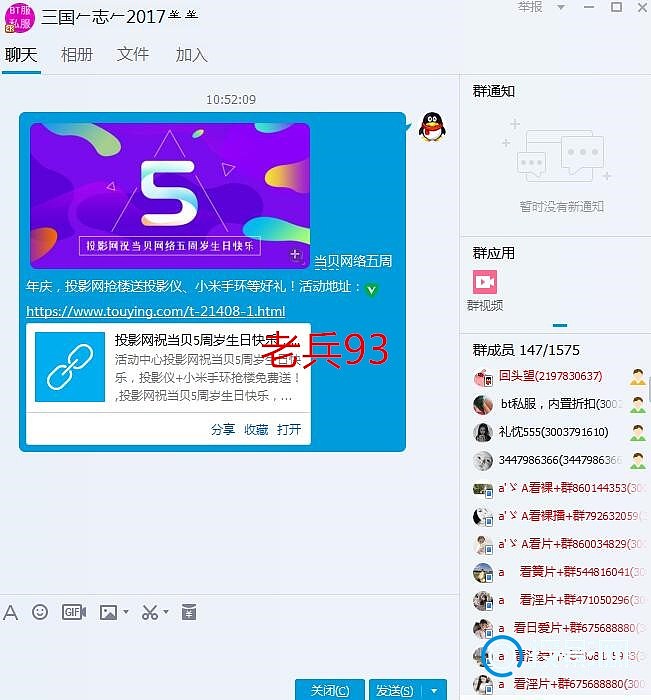Open the font formatting tool
The image size is (651, 700).
[x=11, y=612]
